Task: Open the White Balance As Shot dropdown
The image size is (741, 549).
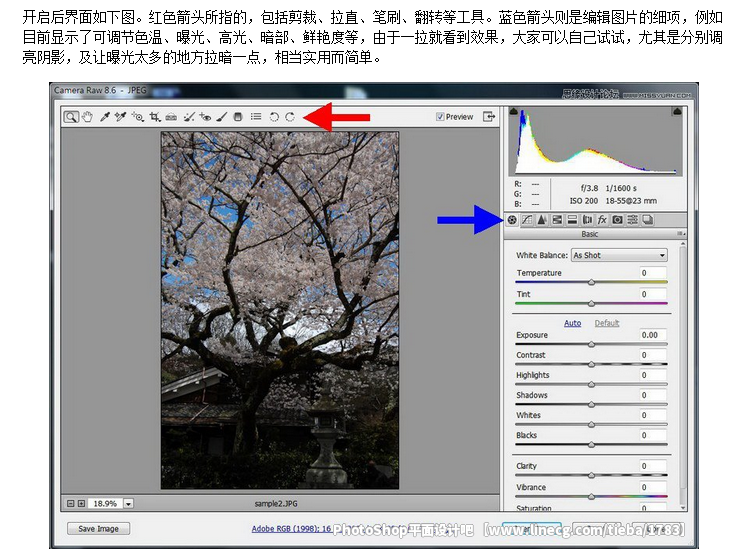Action: click(619, 255)
